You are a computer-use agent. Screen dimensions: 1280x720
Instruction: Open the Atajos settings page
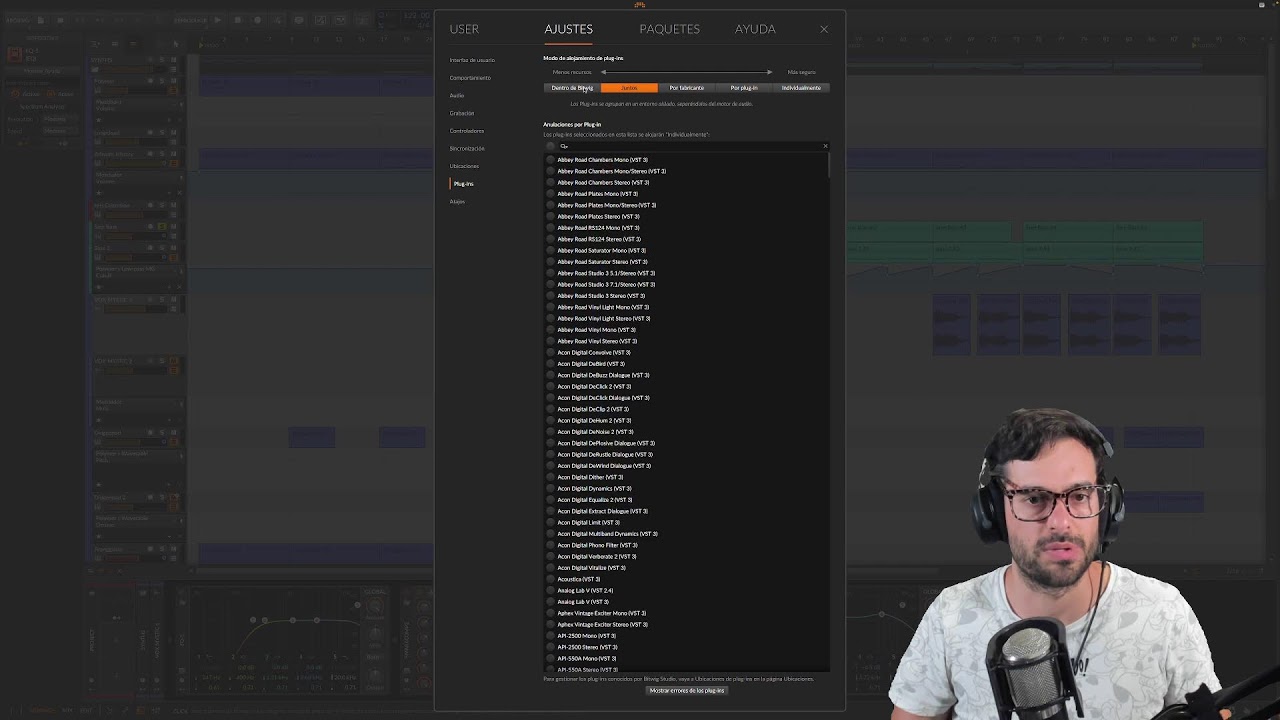(457, 201)
